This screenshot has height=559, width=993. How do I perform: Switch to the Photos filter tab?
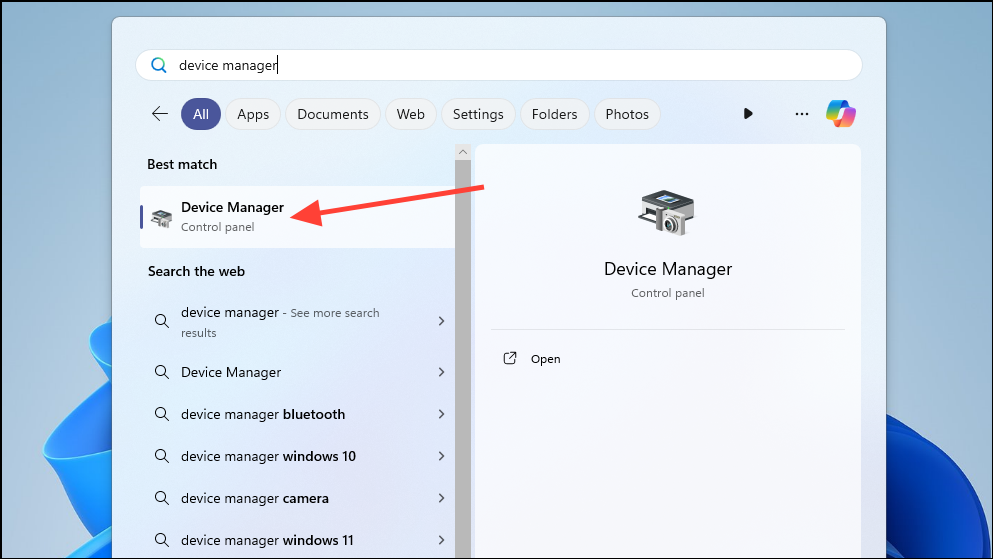(x=627, y=114)
